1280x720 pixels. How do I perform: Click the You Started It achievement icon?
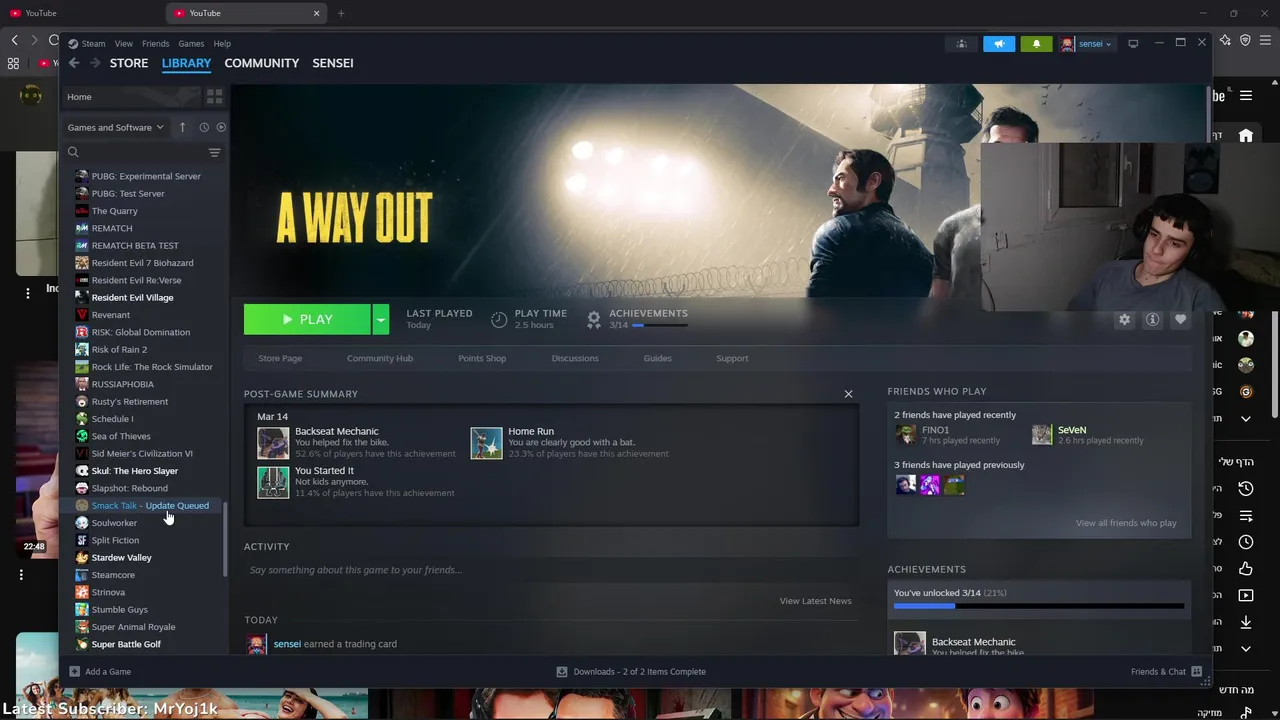273,482
